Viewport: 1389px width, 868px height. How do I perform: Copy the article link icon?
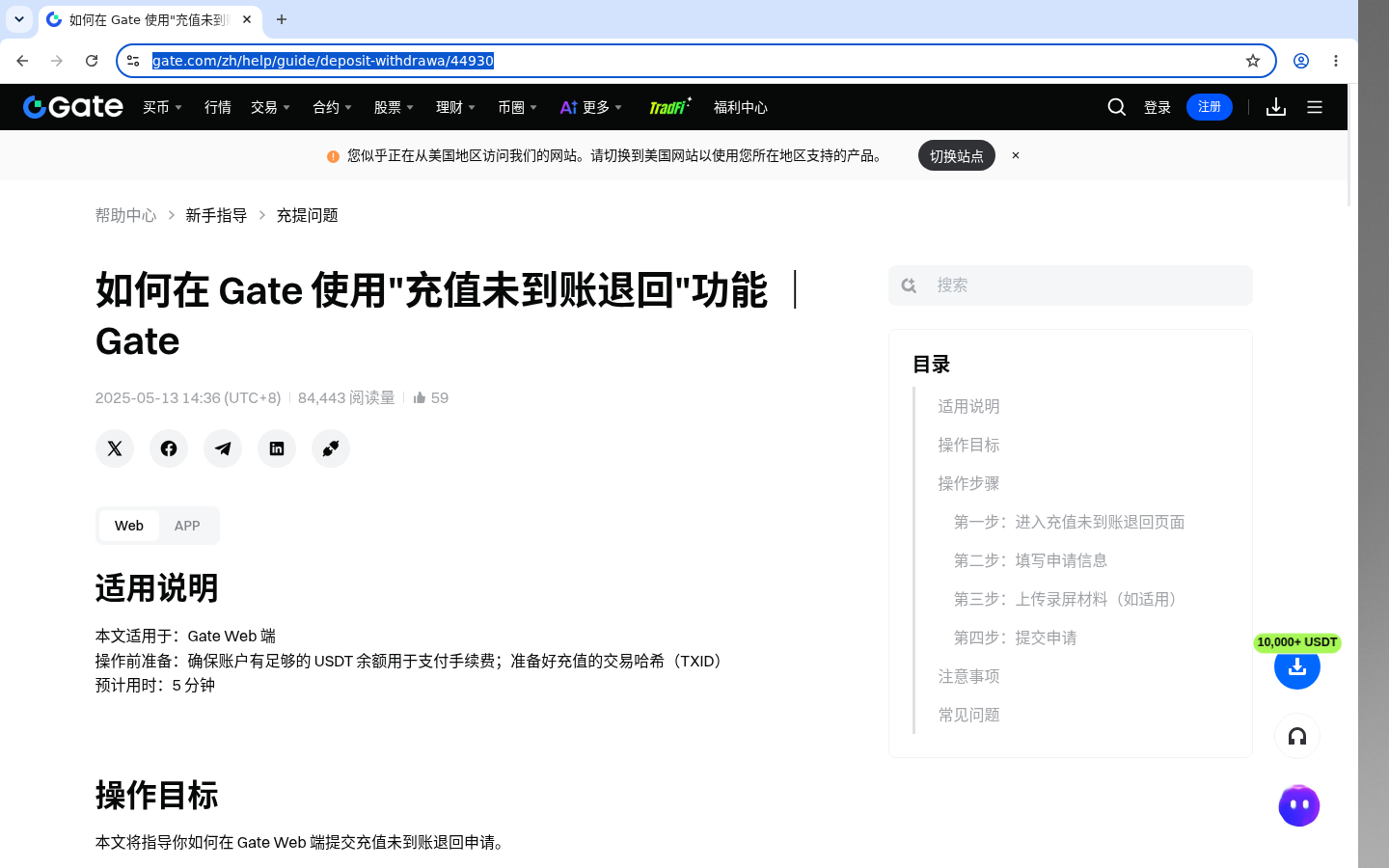pyautogui.click(x=331, y=448)
